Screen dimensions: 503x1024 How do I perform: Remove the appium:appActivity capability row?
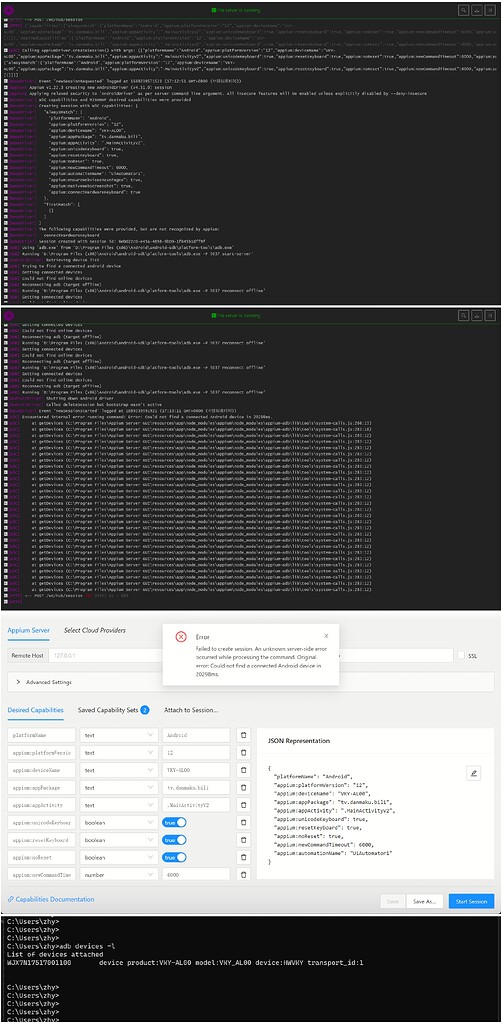243,805
